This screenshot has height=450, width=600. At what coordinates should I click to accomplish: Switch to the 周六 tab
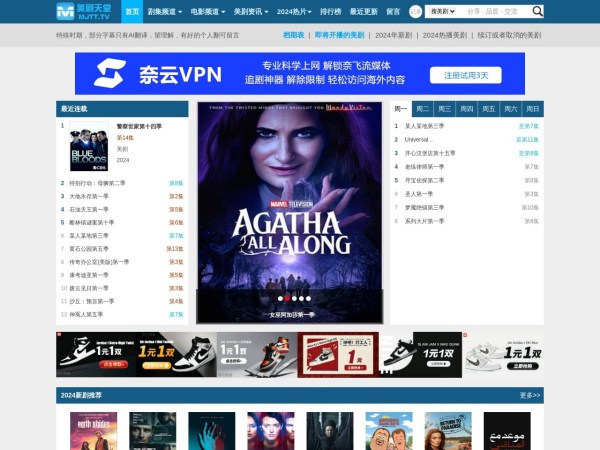coord(511,109)
